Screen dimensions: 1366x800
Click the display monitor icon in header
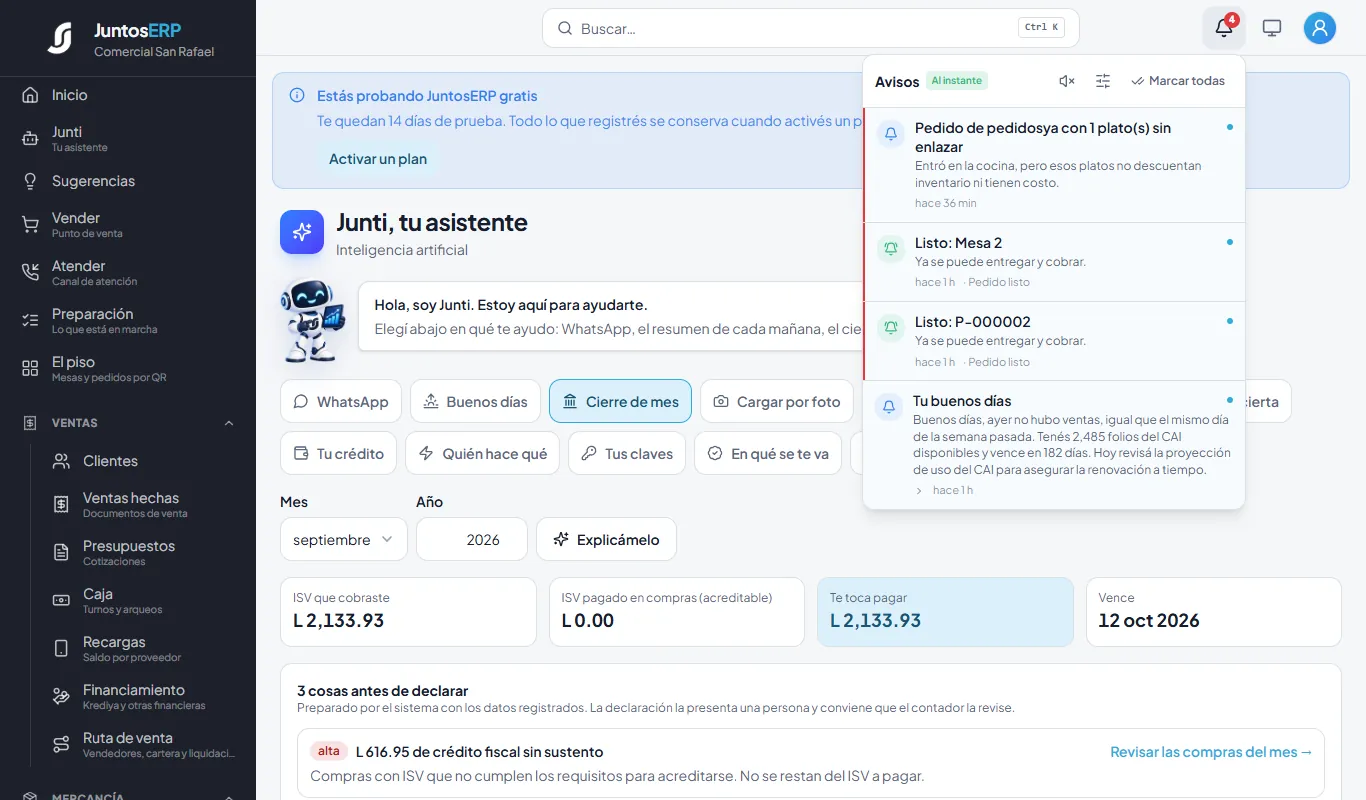[1272, 28]
